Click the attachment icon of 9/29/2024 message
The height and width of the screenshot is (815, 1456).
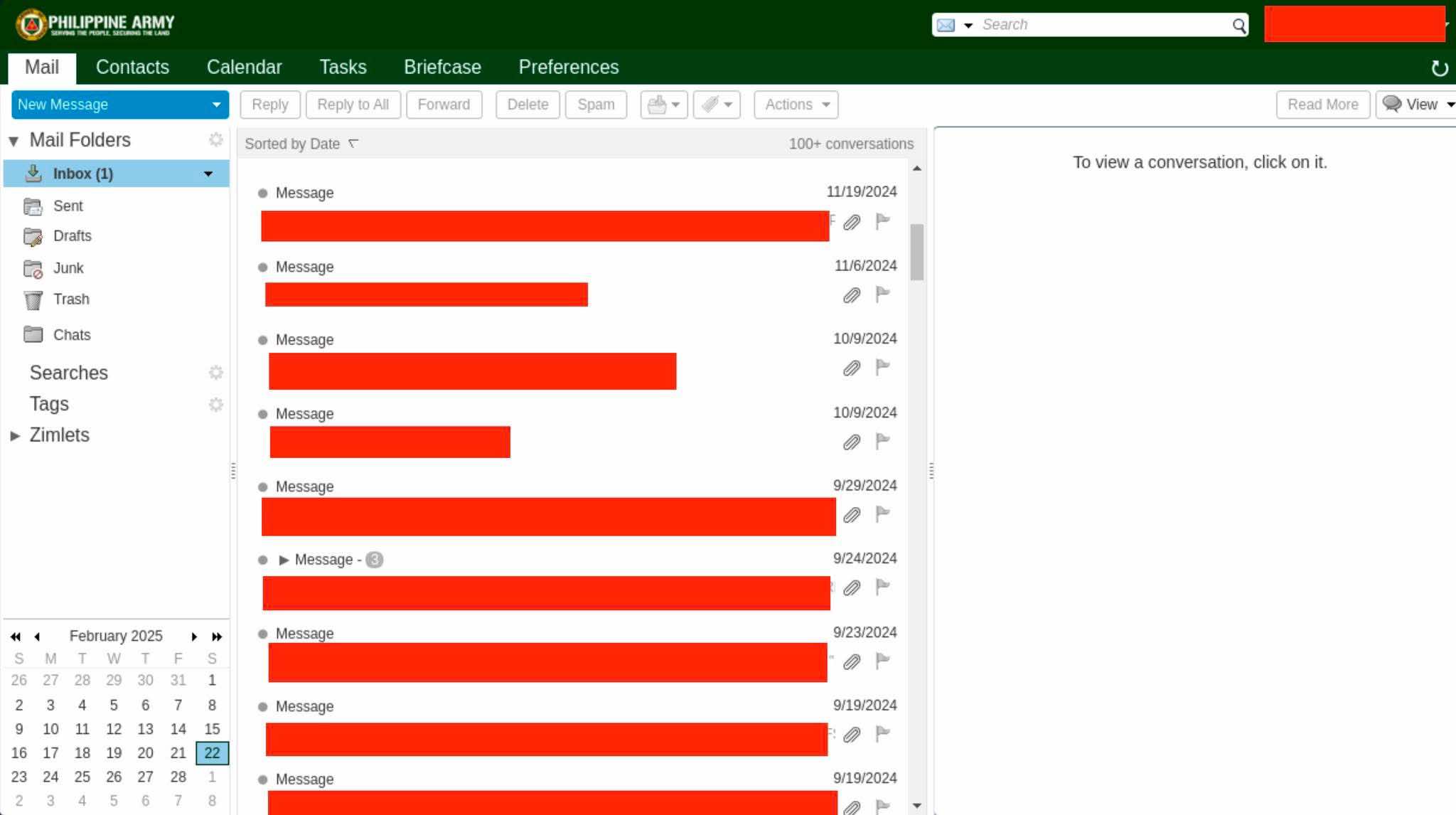tap(851, 515)
